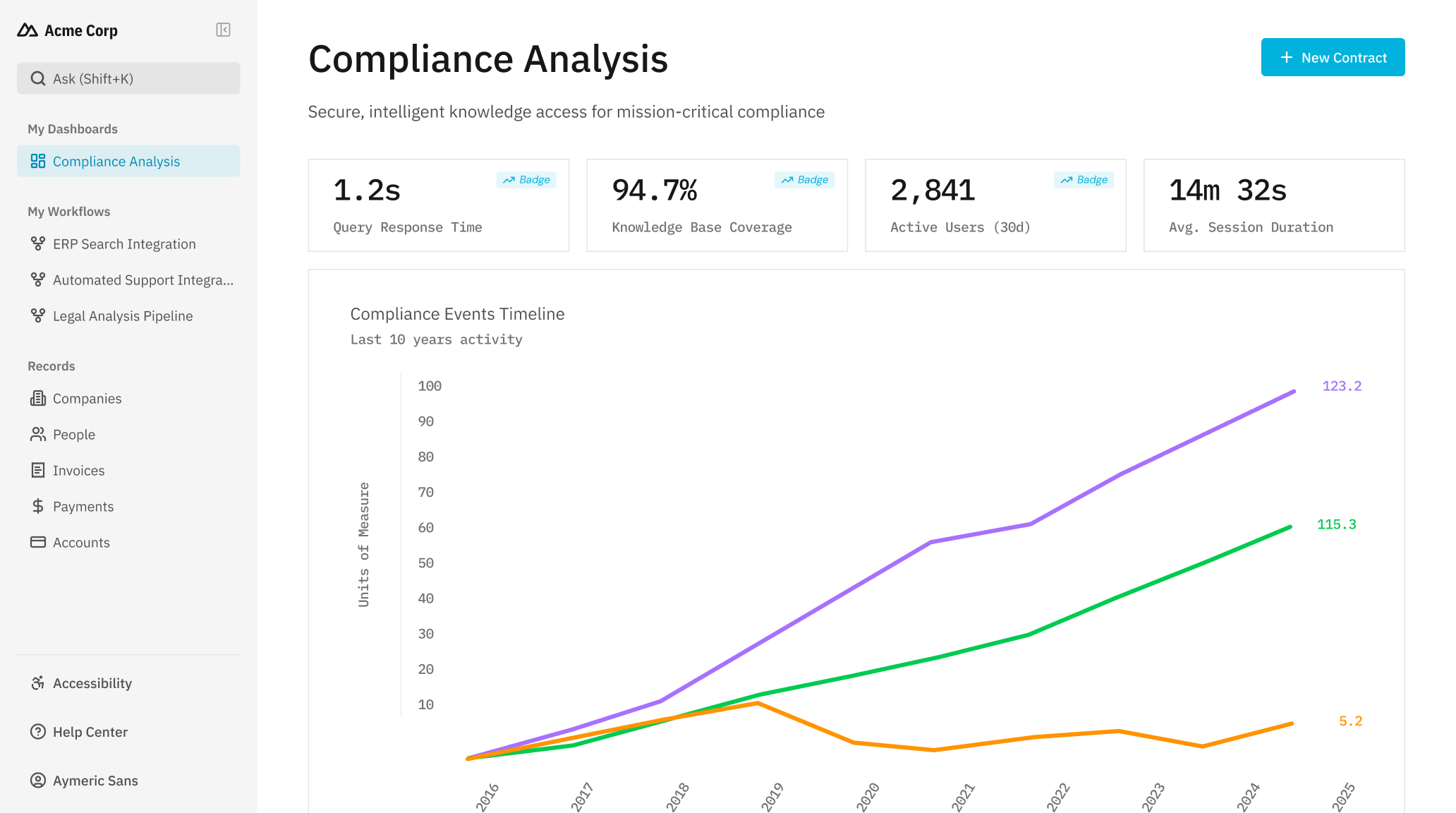This screenshot has width=1456, height=813.
Task: Click the Knowledge Base Coverage badge
Action: [x=805, y=180]
